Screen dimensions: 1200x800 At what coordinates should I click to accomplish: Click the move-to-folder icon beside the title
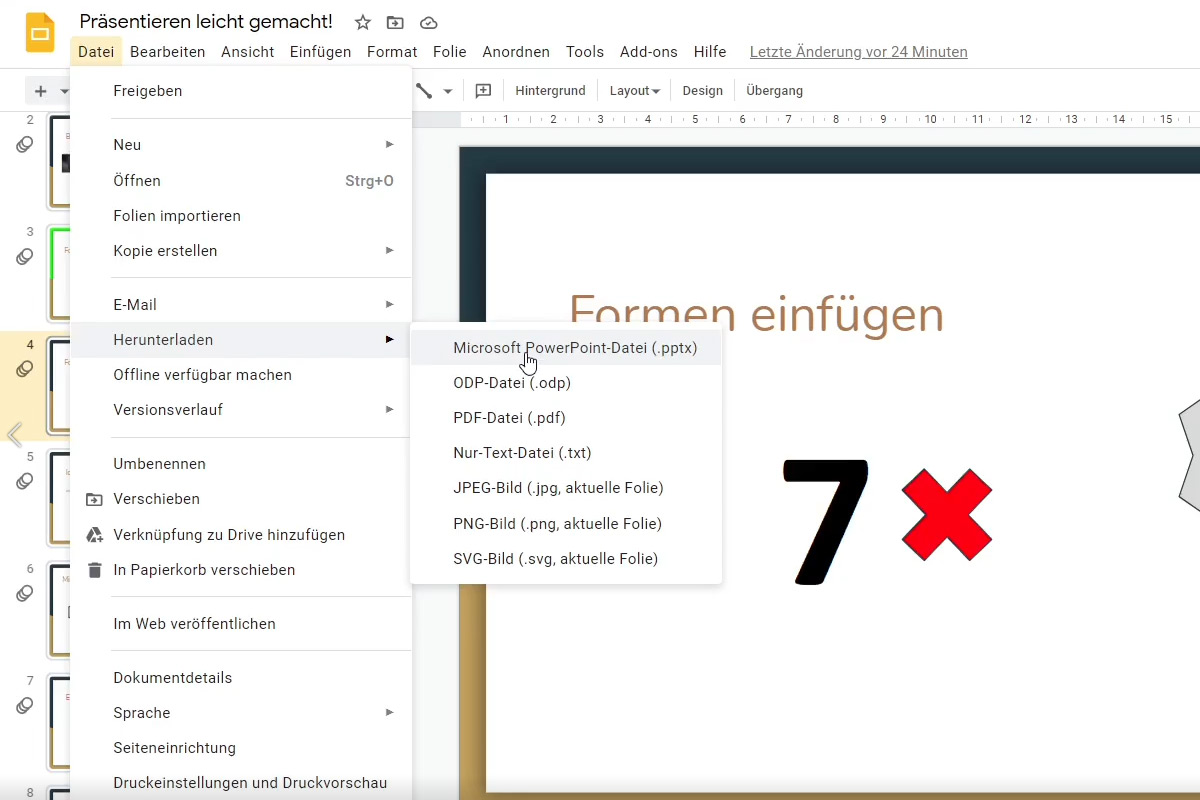tap(396, 22)
